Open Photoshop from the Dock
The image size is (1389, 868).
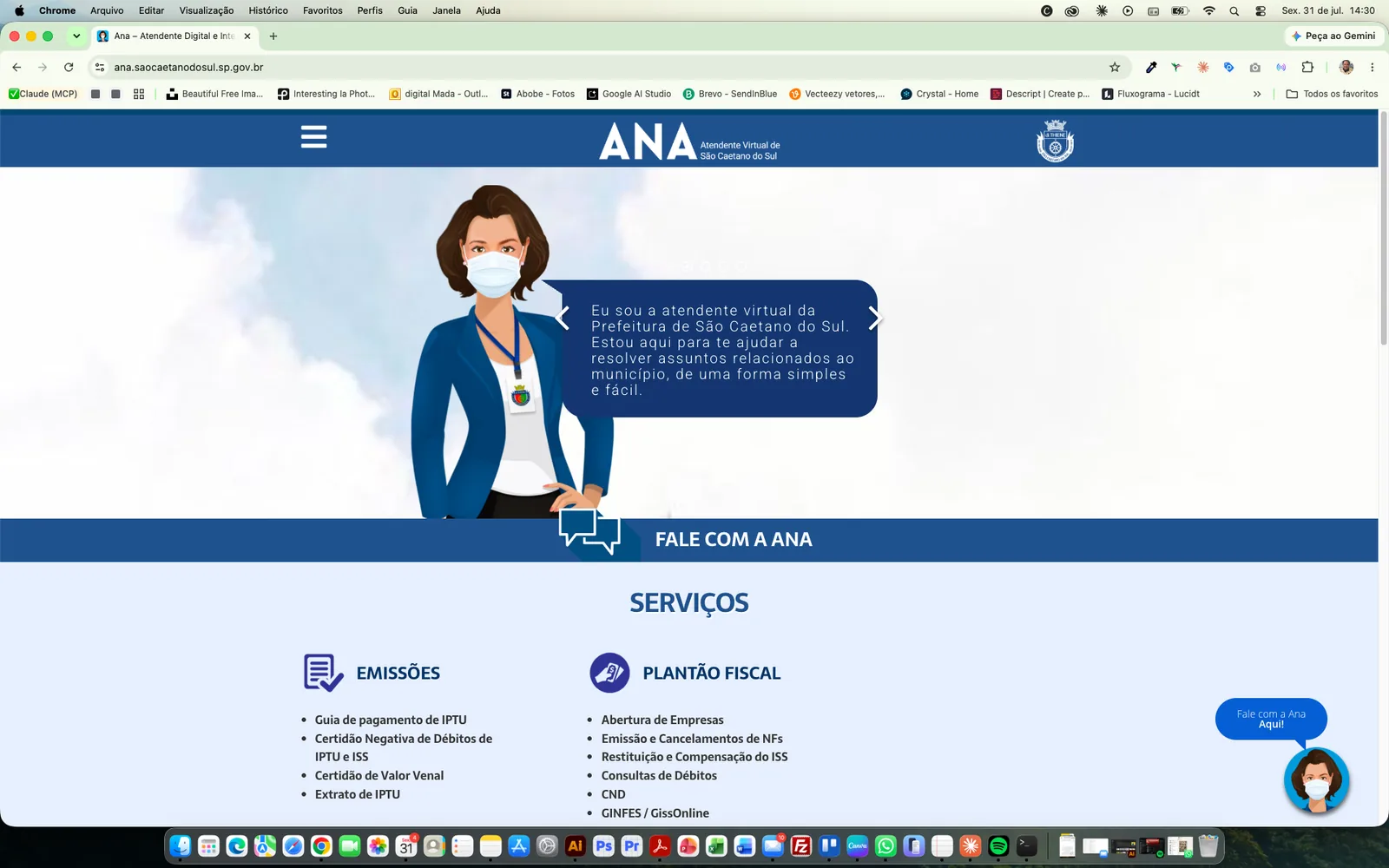click(603, 845)
